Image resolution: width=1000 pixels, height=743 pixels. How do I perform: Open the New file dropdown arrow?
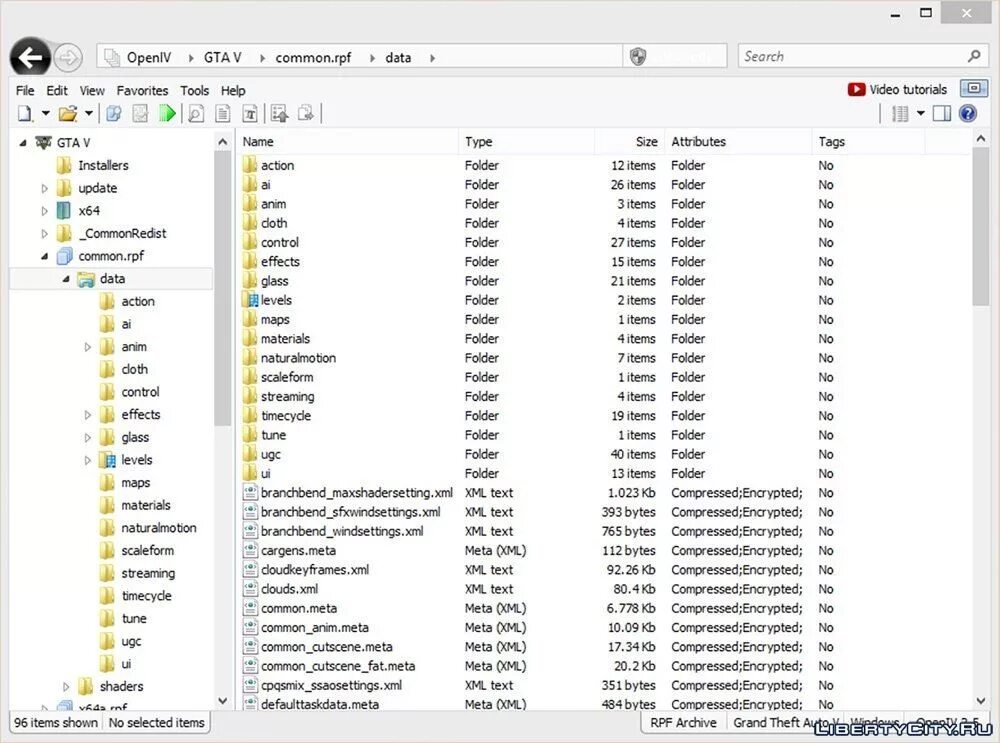coord(46,114)
